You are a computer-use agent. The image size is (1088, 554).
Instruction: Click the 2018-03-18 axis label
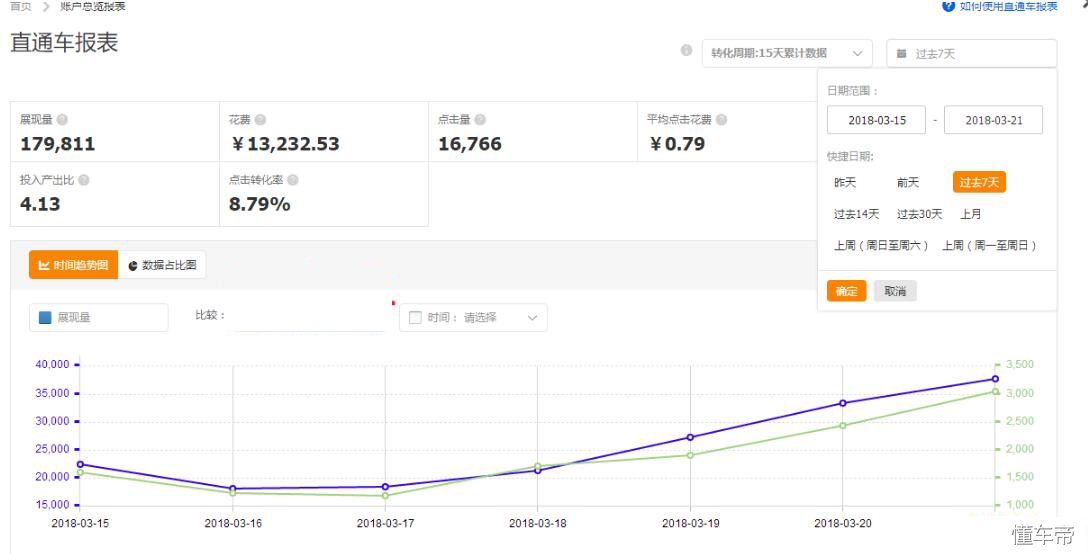point(538,523)
